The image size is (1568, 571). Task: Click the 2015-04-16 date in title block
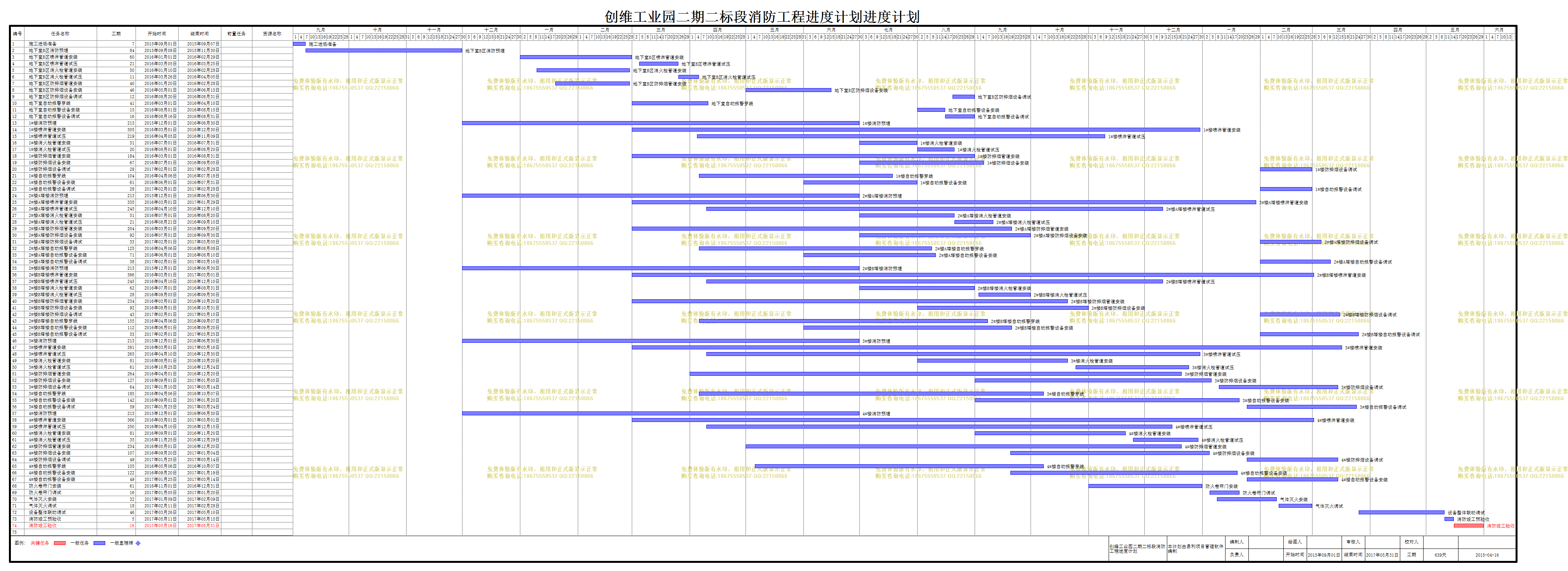coord(1487,555)
